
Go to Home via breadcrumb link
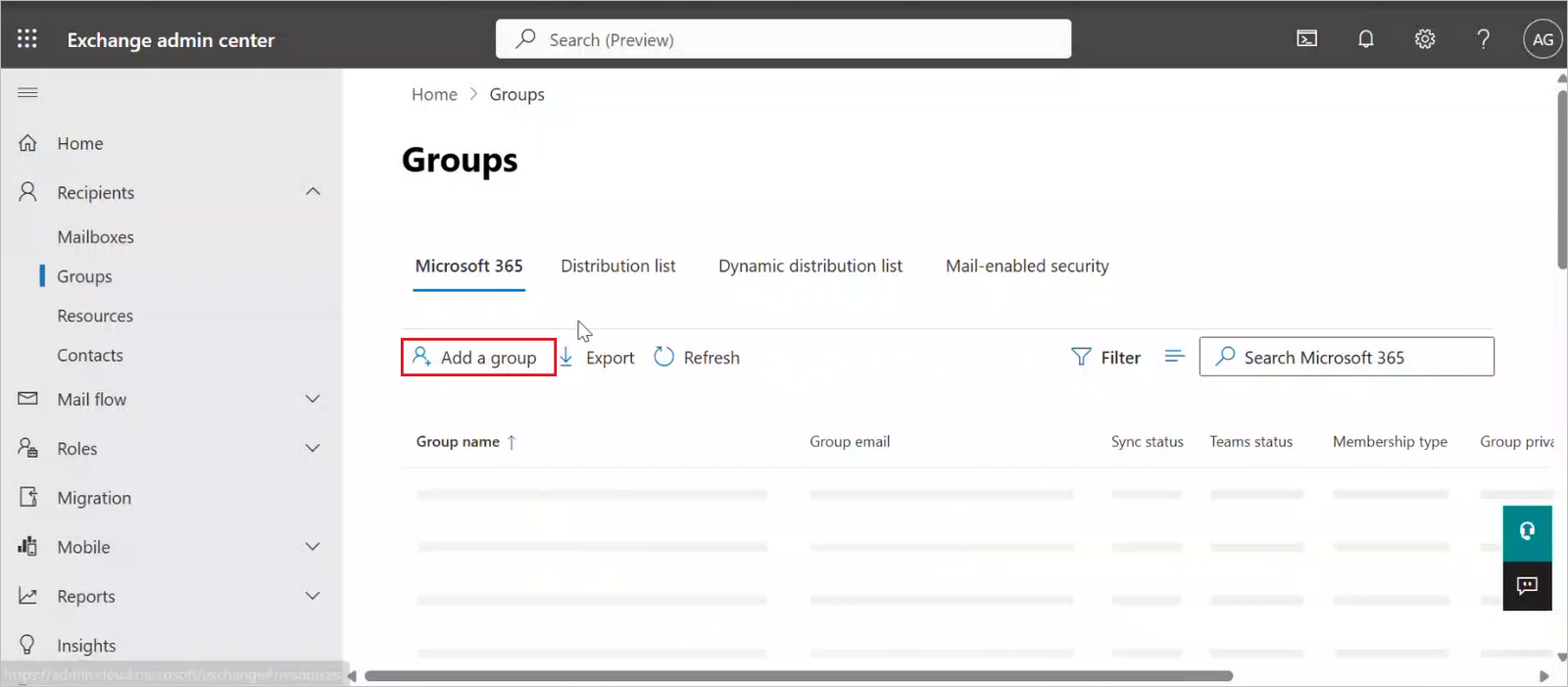pyautogui.click(x=434, y=94)
